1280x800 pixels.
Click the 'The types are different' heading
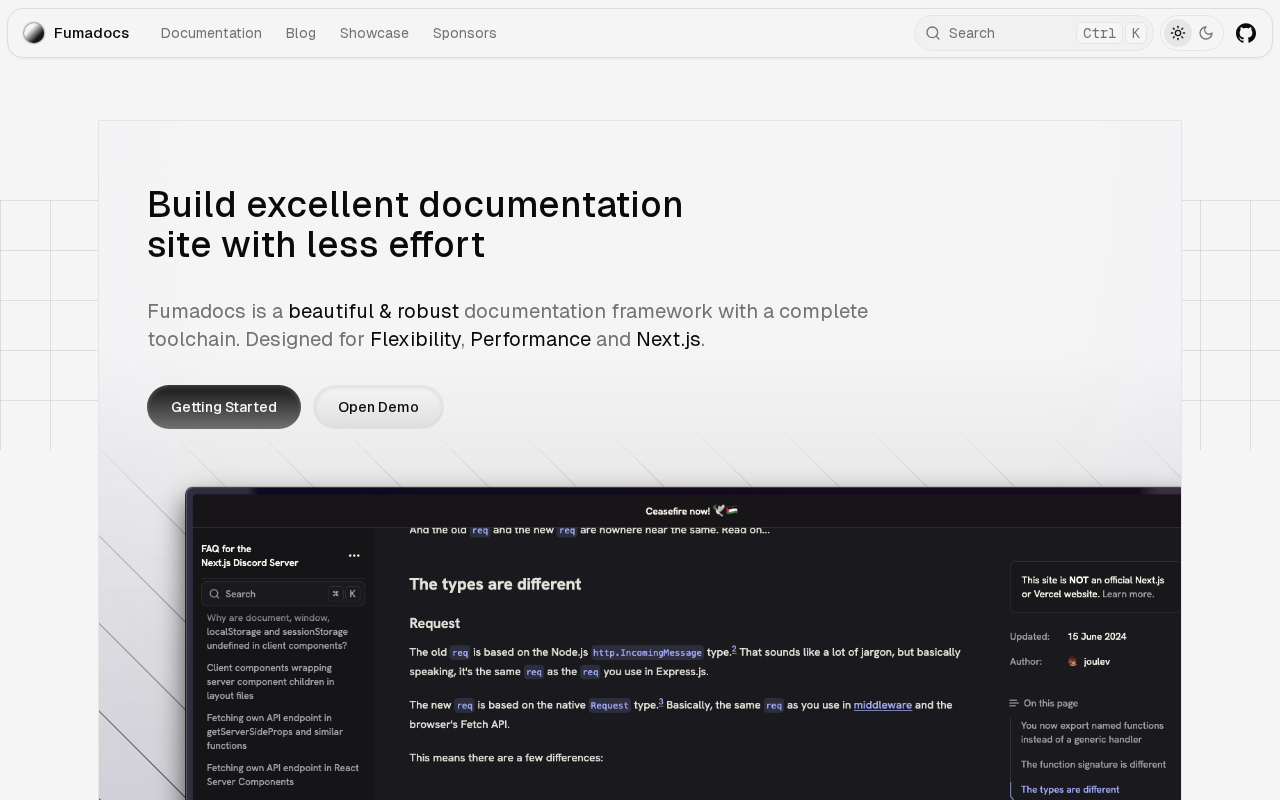495,584
